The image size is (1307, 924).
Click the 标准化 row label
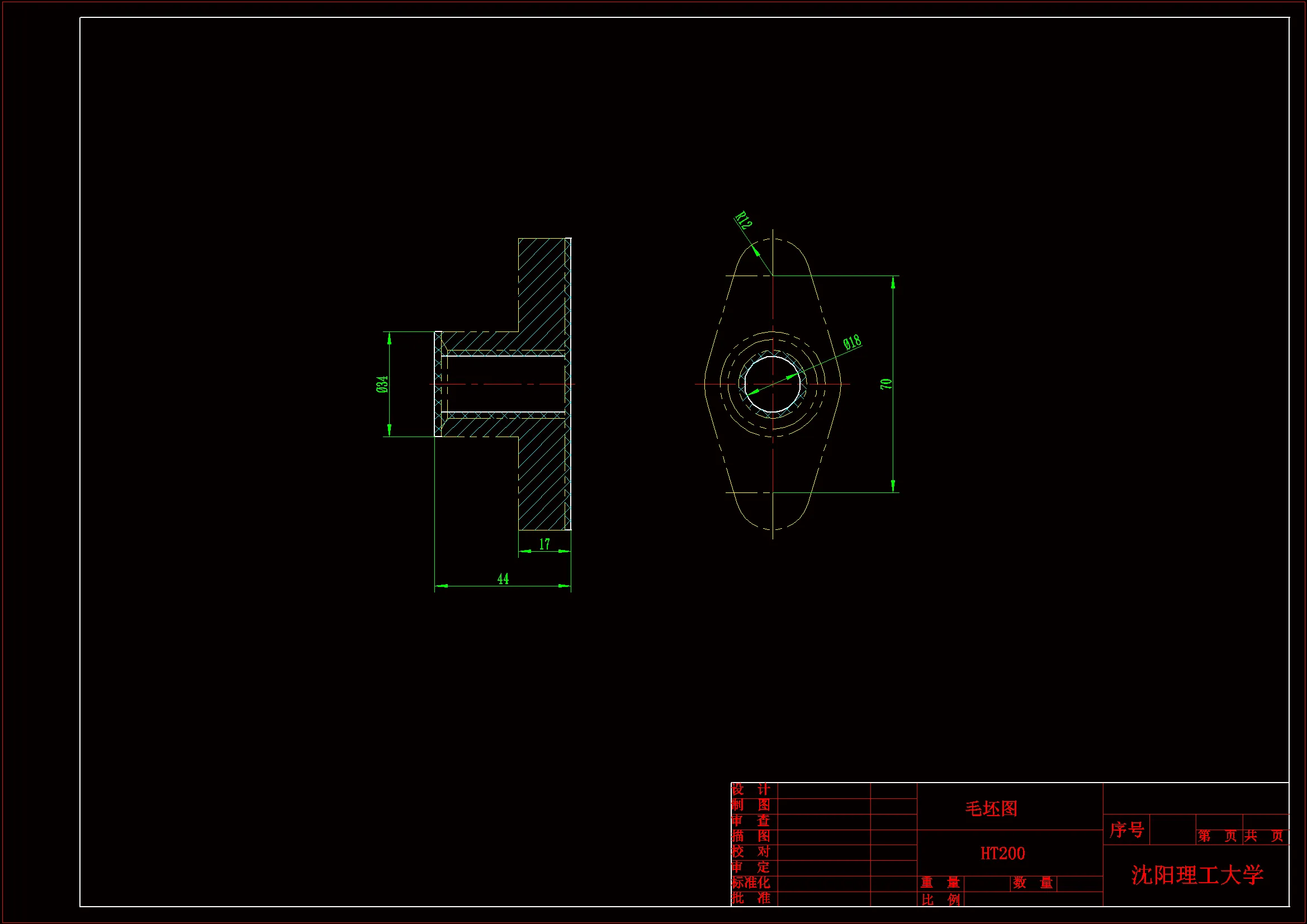tap(750, 883)
